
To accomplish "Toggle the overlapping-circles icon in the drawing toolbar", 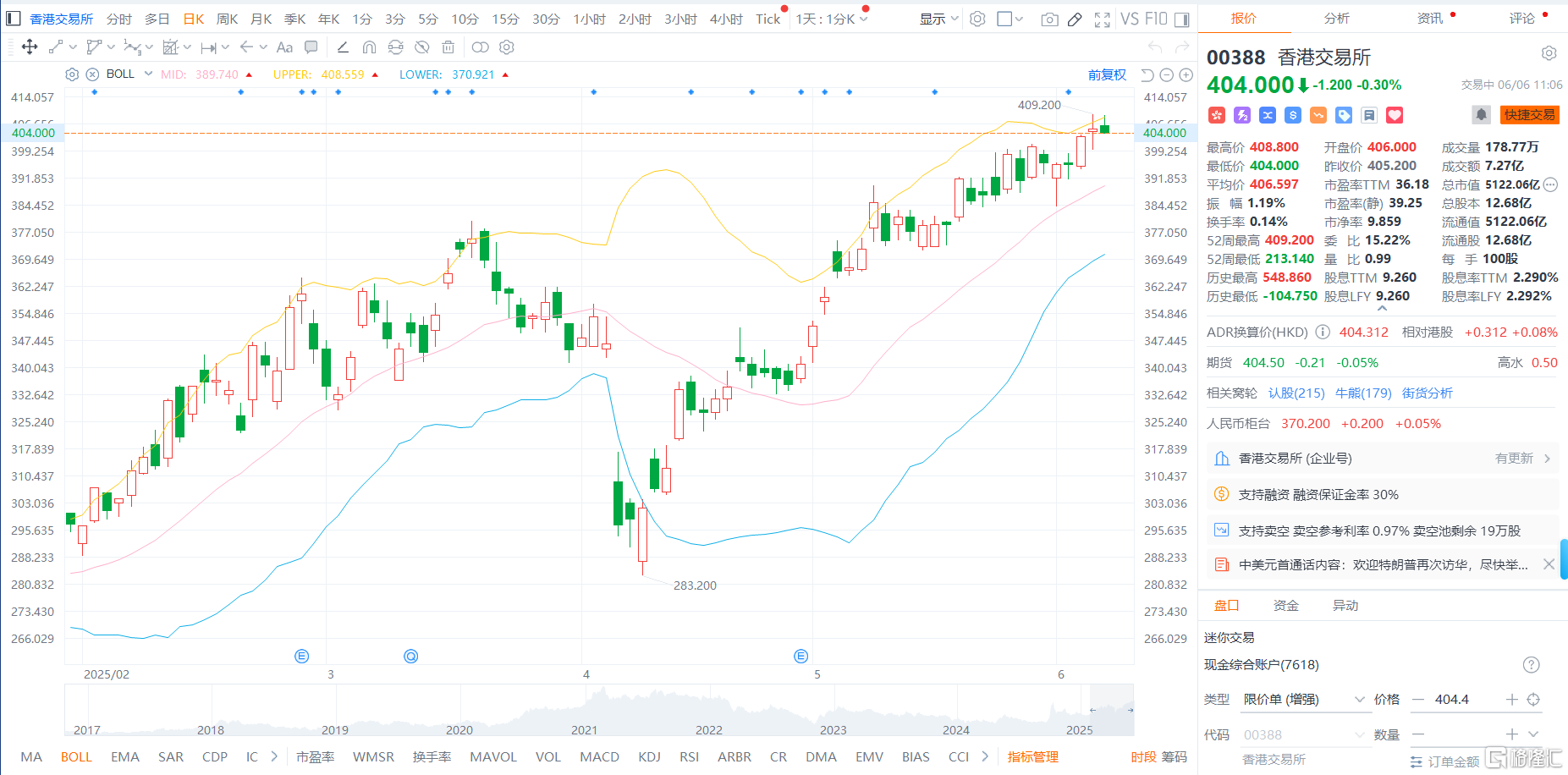I will point(480,47).
